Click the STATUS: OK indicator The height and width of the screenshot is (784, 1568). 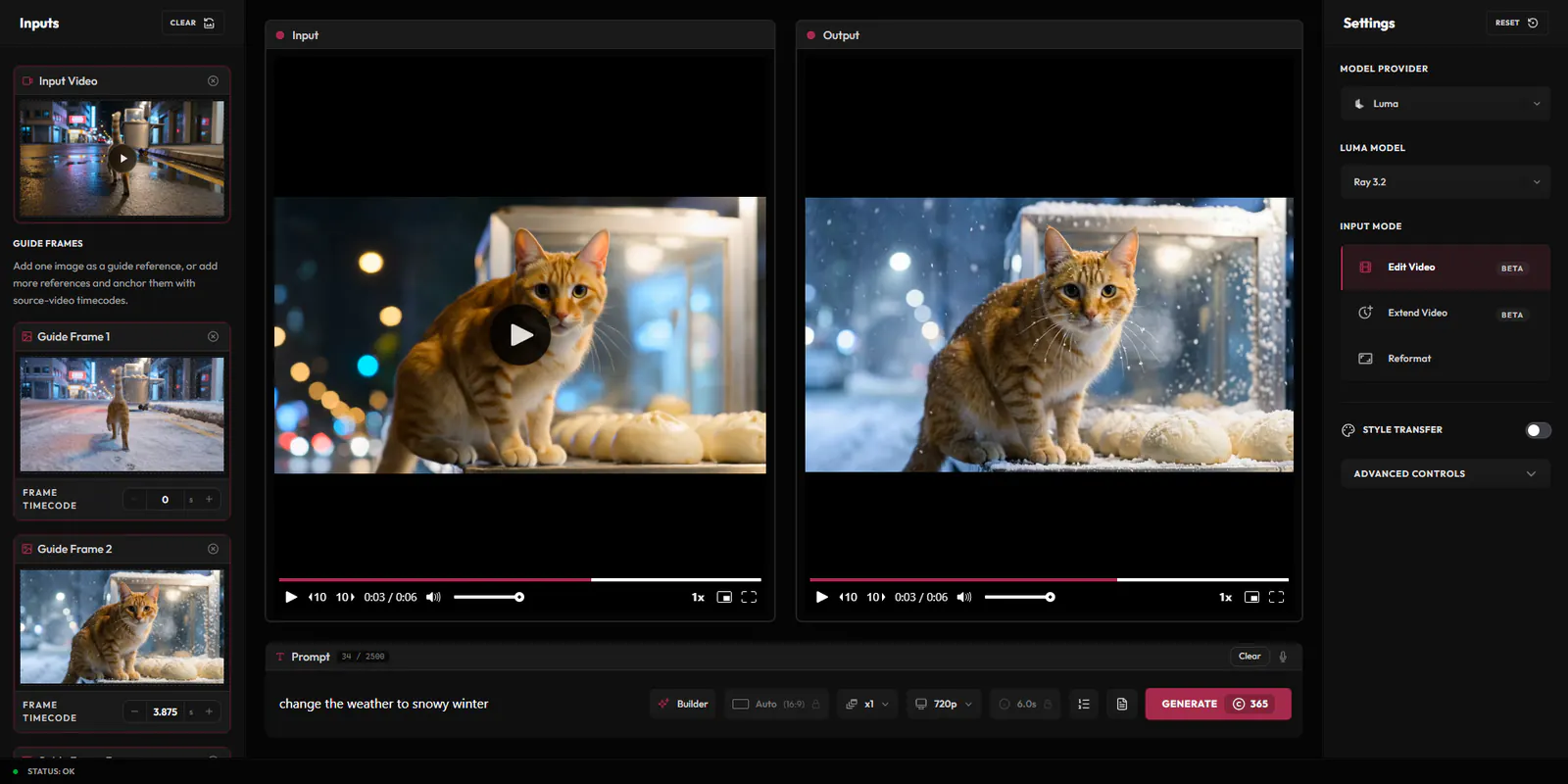click(x=44, y=771)
